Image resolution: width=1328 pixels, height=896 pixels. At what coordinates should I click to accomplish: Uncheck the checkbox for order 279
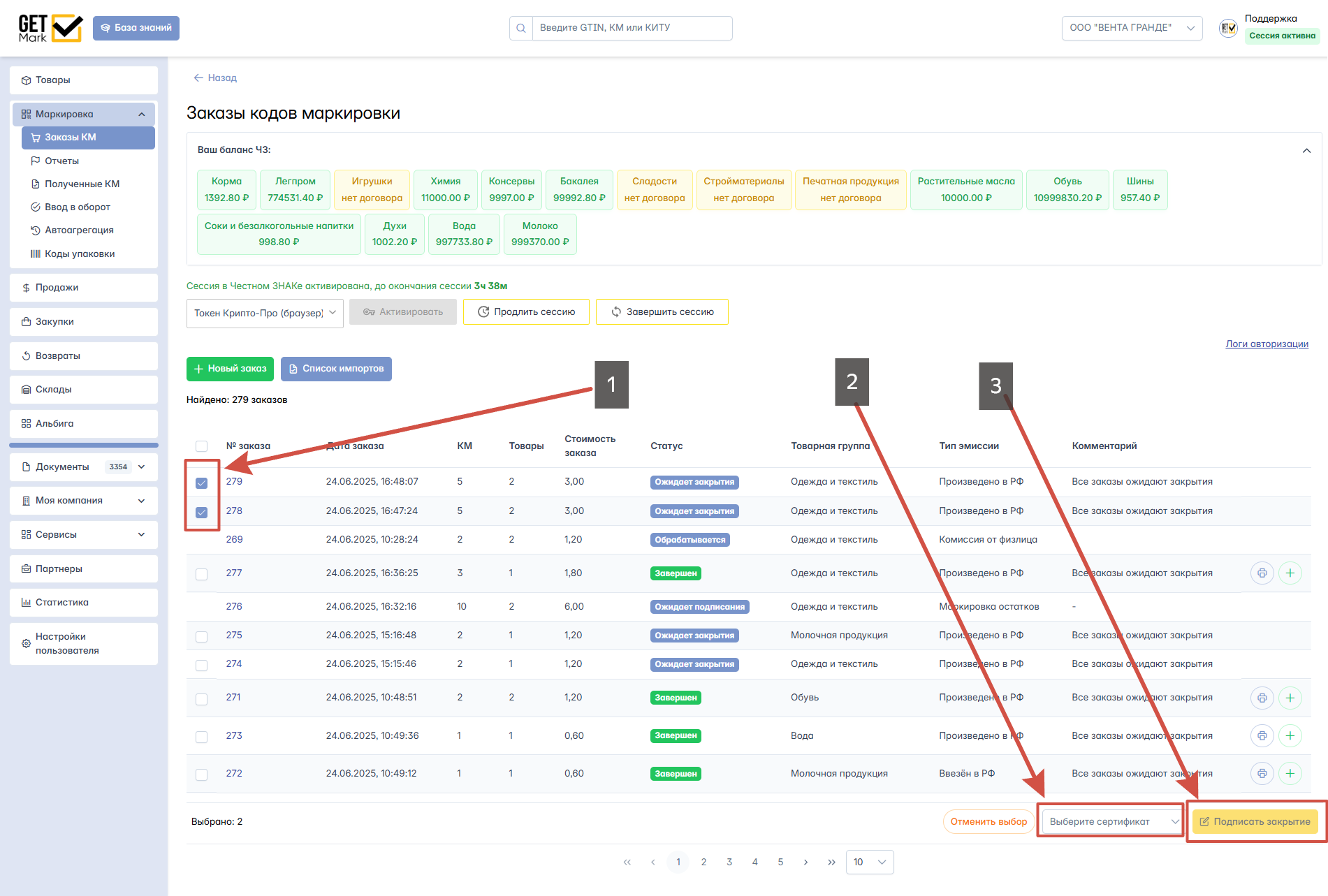[202, 483]
